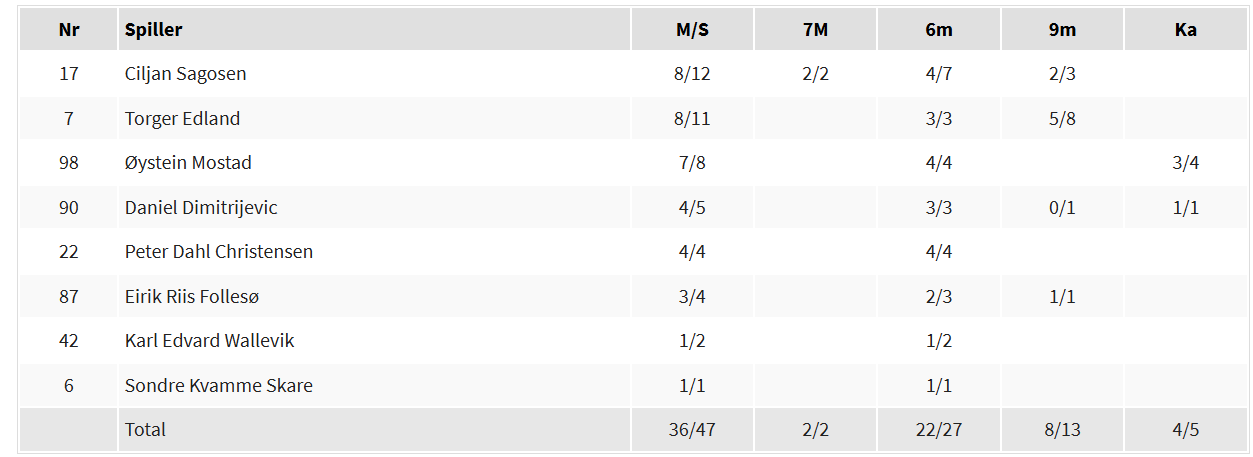The width and height of the screenshot is (1253, 457).
Task: Sort by the Nr column header
Action: (69, 29)
